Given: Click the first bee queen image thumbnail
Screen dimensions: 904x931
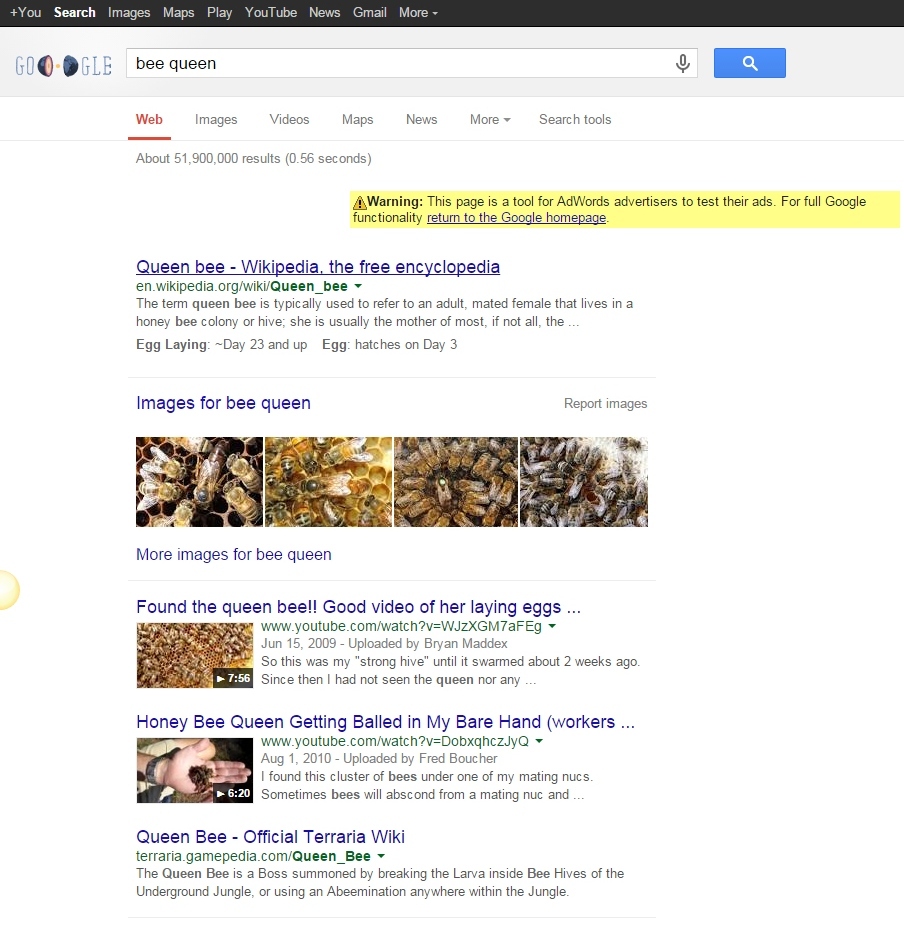Looking at the screenshot, I should [x=199, y=482].
